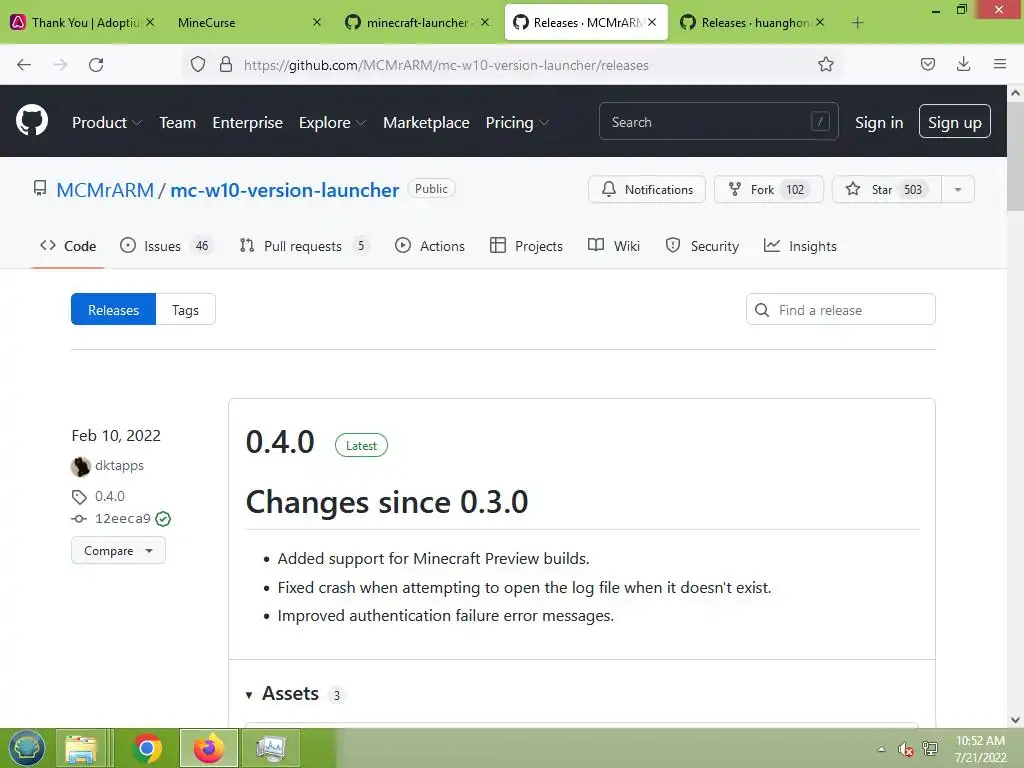Launch Chrome from the taskbar
Image resolution: width=1024 pixels, height=768 pixels.
click(147, 748)
